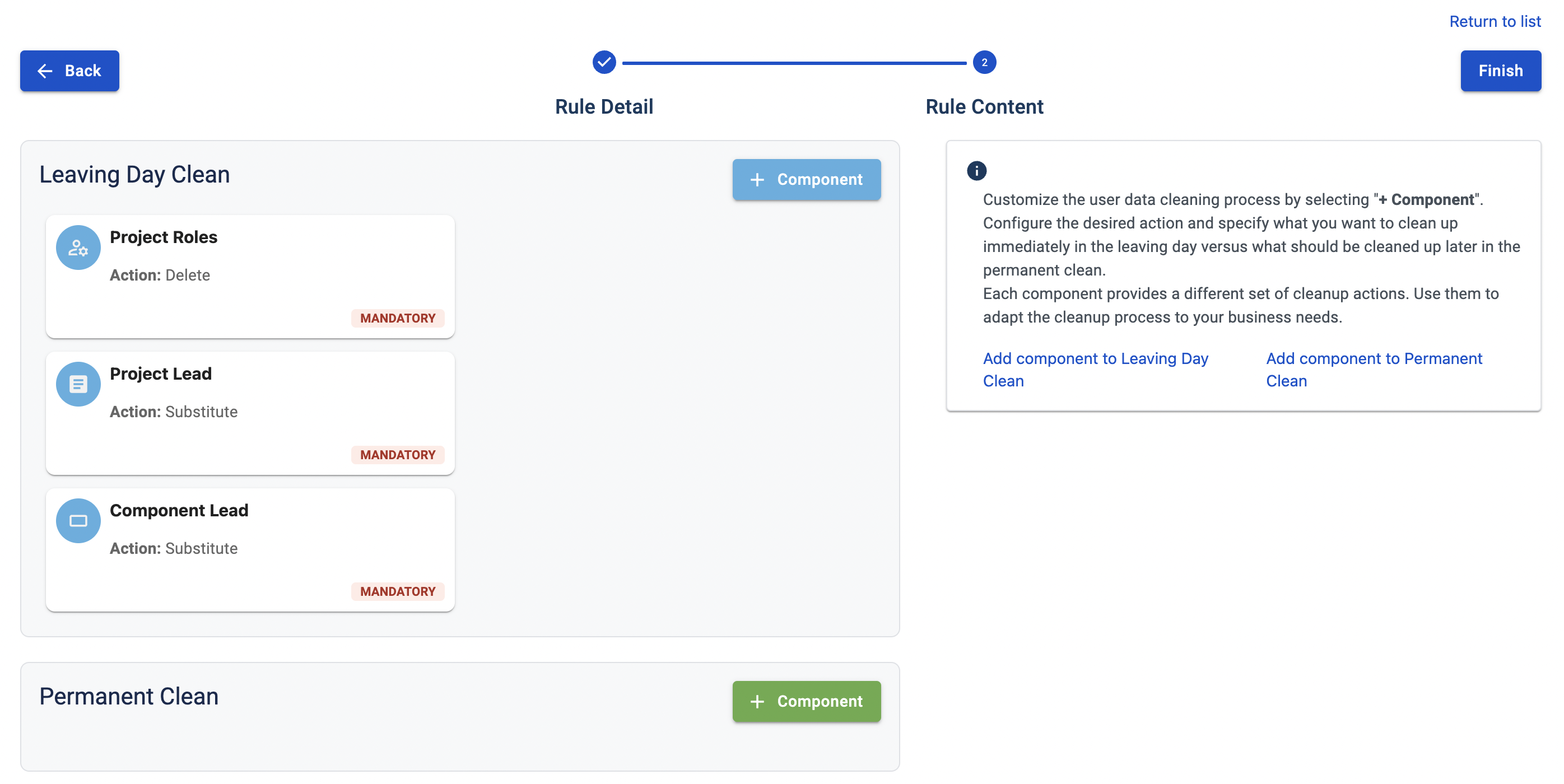Open the Component Lead card title
This screenshot has height=784, width=1564.
(179, 510)
